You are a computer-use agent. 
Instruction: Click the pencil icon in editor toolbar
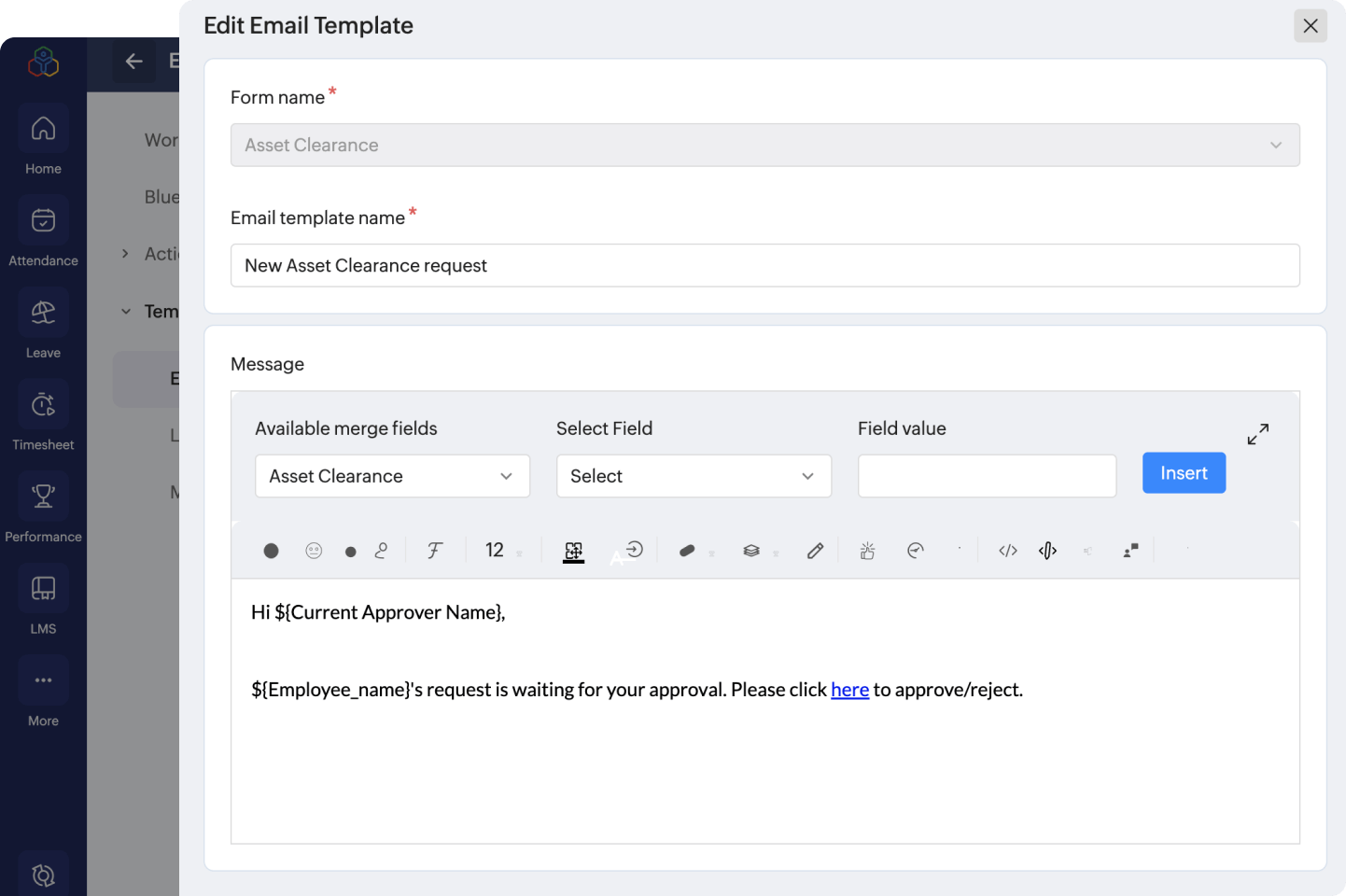point(815,551)
